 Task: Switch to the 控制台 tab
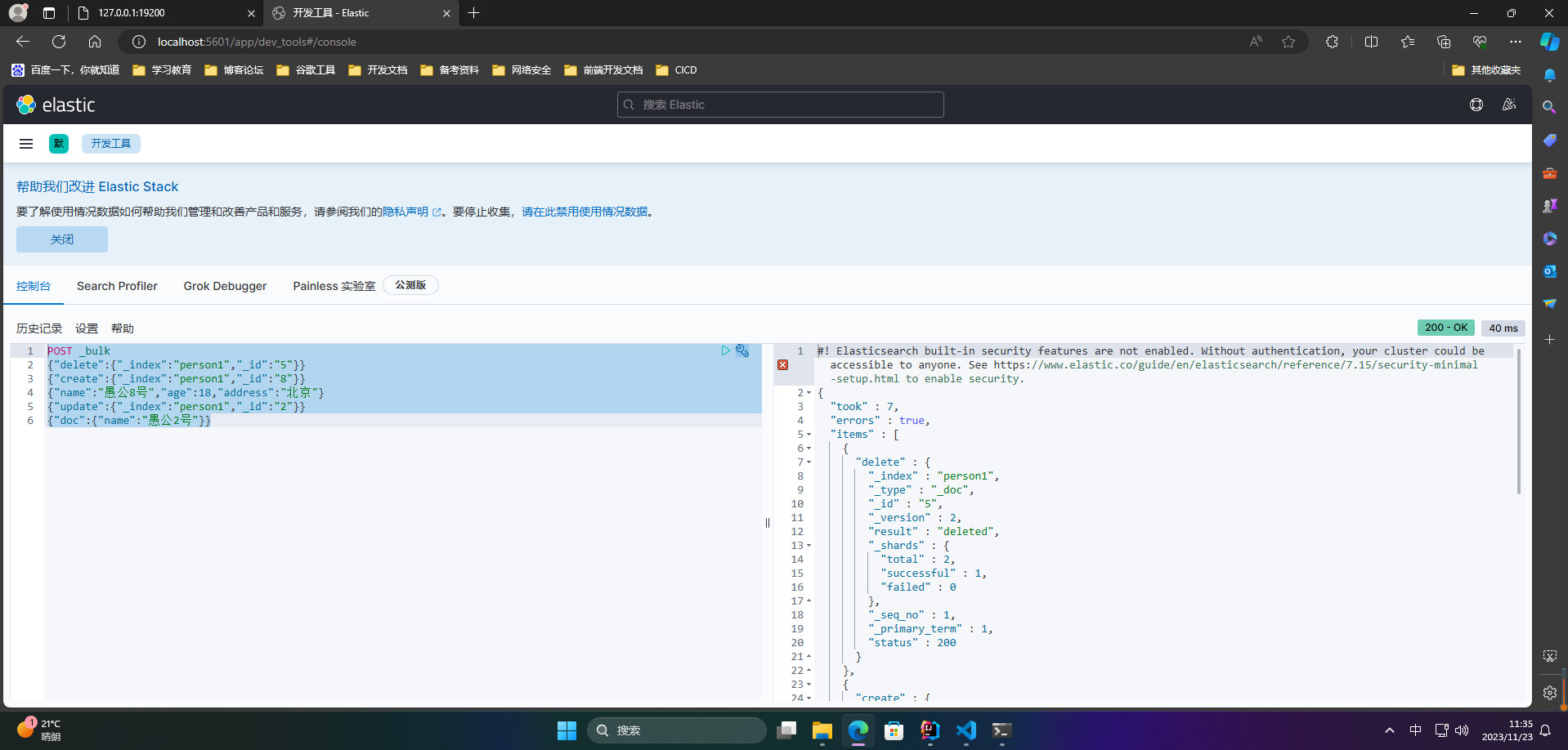34,286
